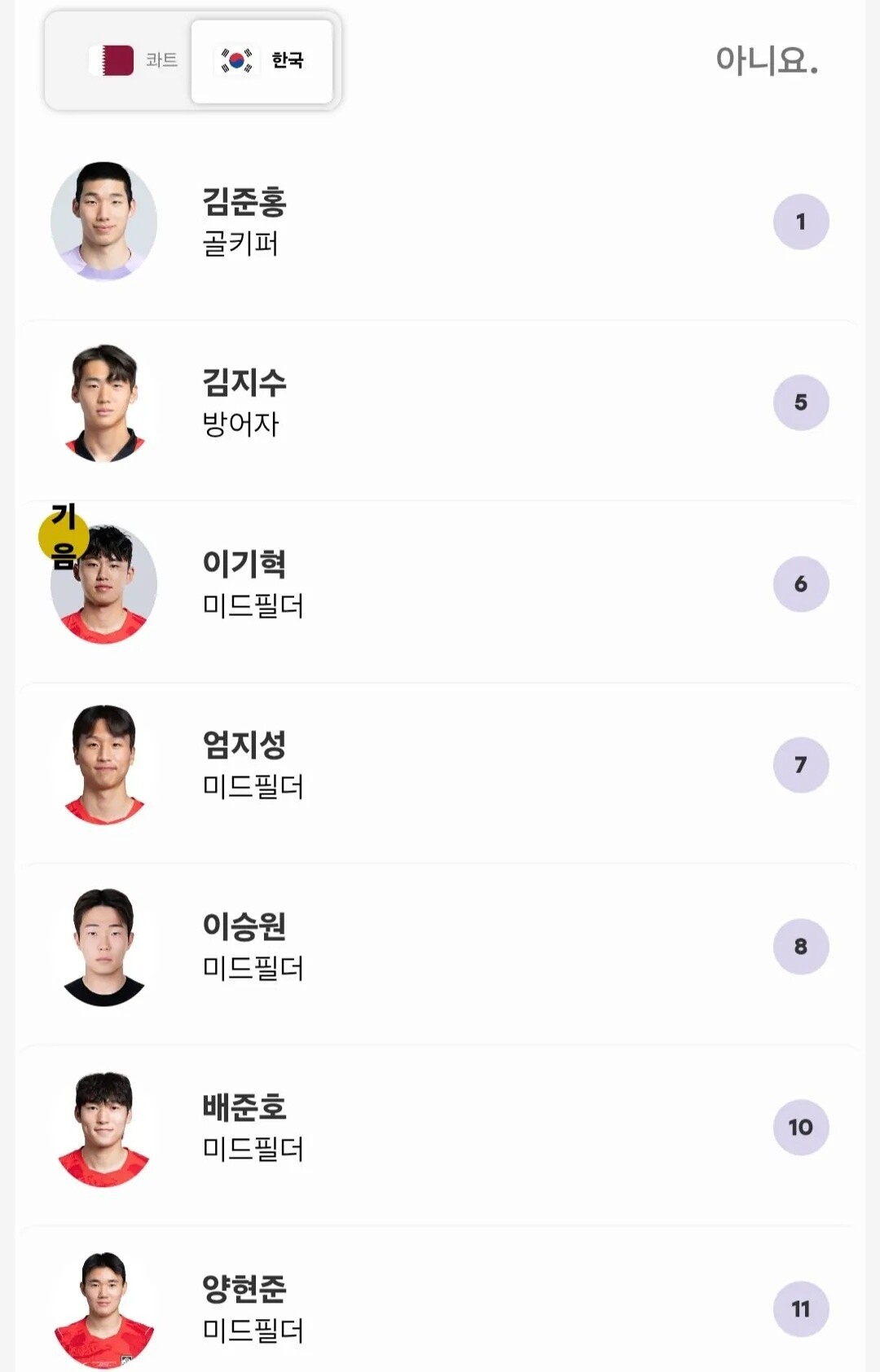Screen dimensions: 880x1372
Task: Click jersey number 5 badge
Action: [801, 402]
